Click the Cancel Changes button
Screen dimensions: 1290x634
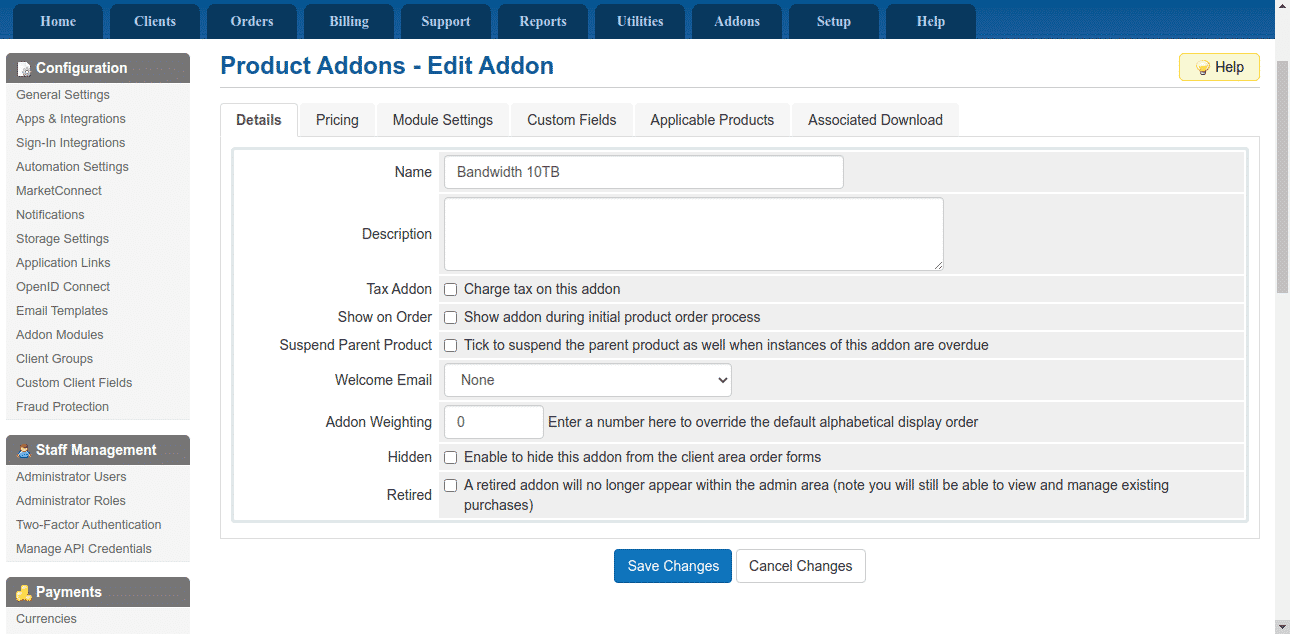click(801, 566)
